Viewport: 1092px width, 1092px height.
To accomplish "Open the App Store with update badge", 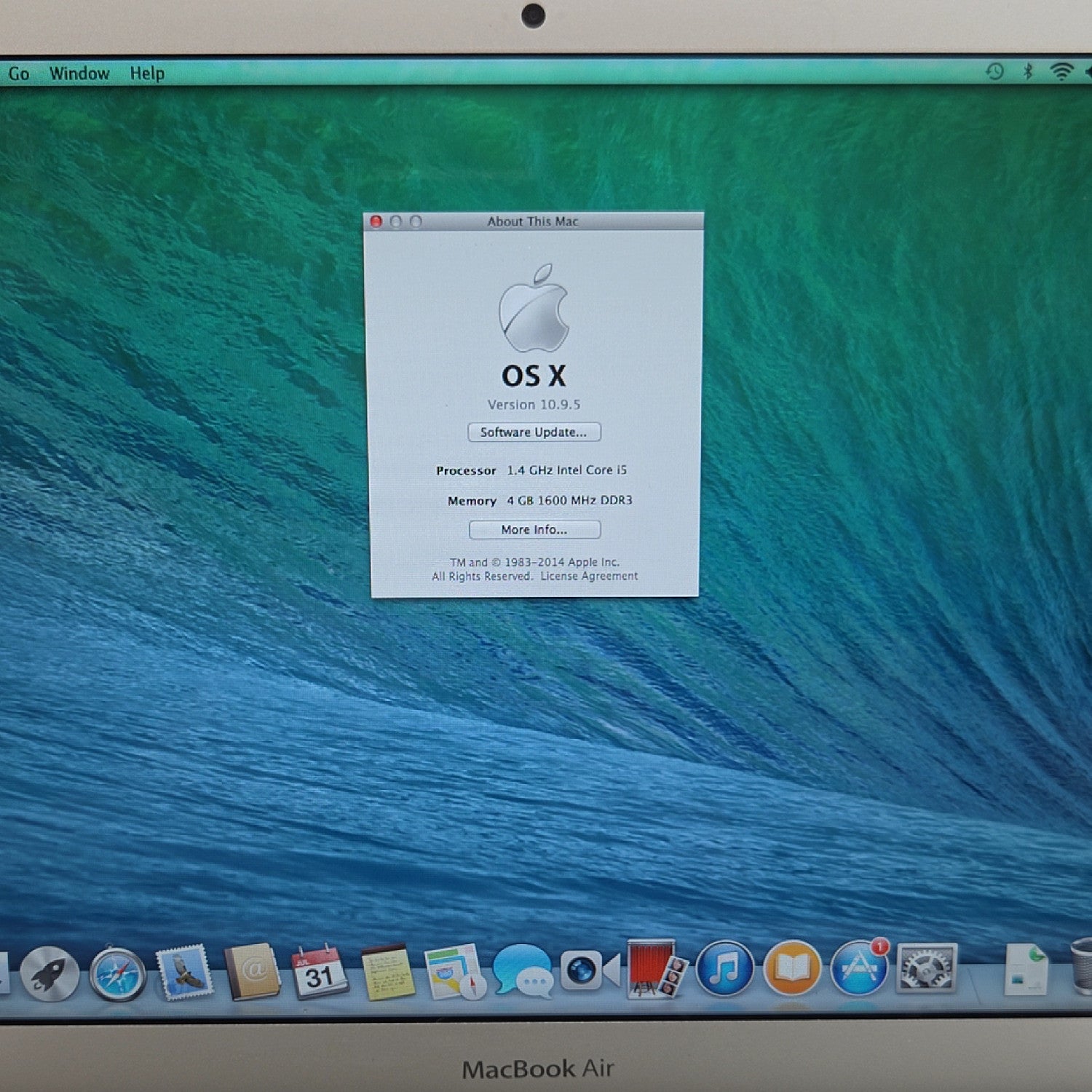I will pos(860,968).
